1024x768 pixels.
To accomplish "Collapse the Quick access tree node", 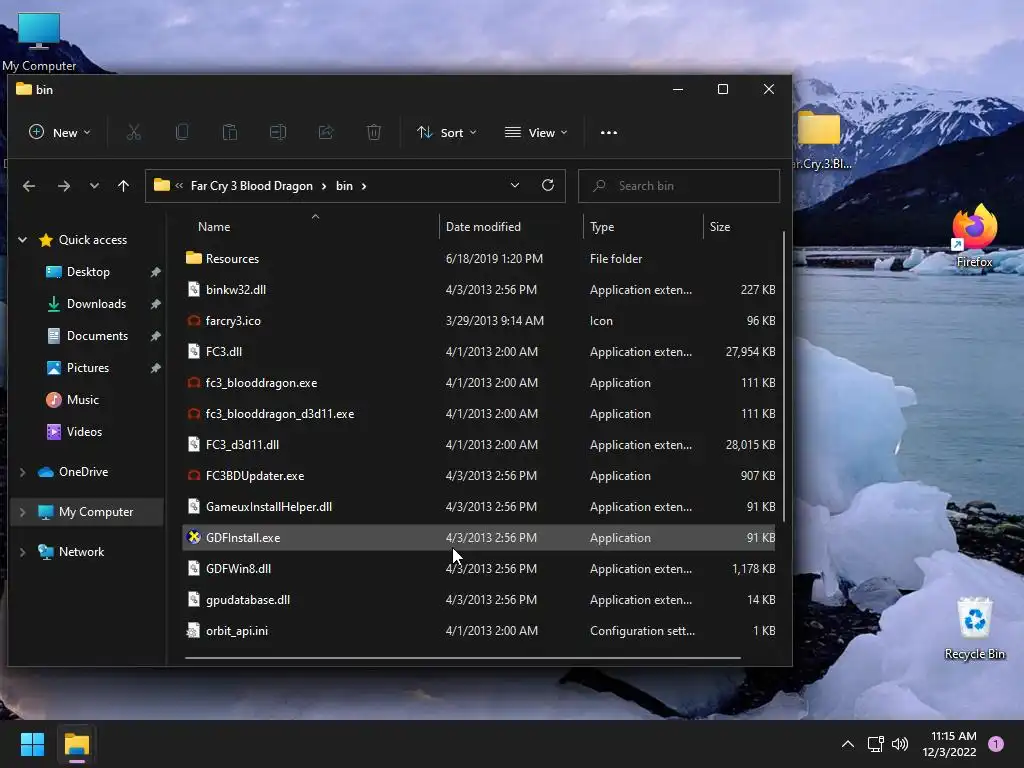I will click(x=22, y=240).
